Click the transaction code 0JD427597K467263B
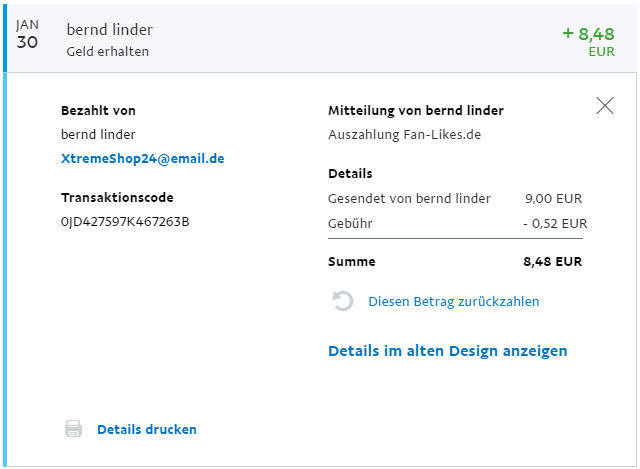 (125, 221)
